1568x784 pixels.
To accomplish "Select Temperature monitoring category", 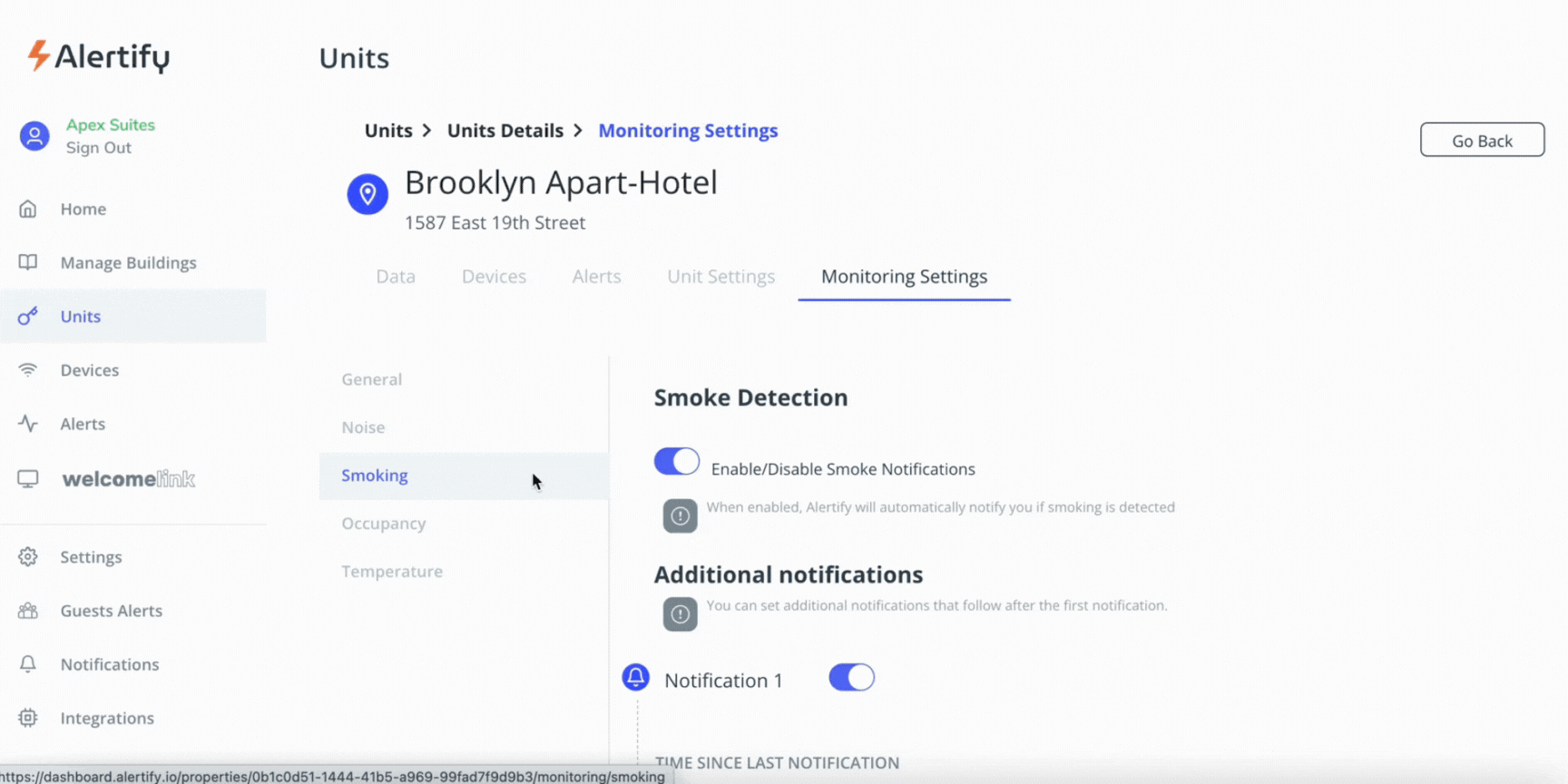I will 392,572.
